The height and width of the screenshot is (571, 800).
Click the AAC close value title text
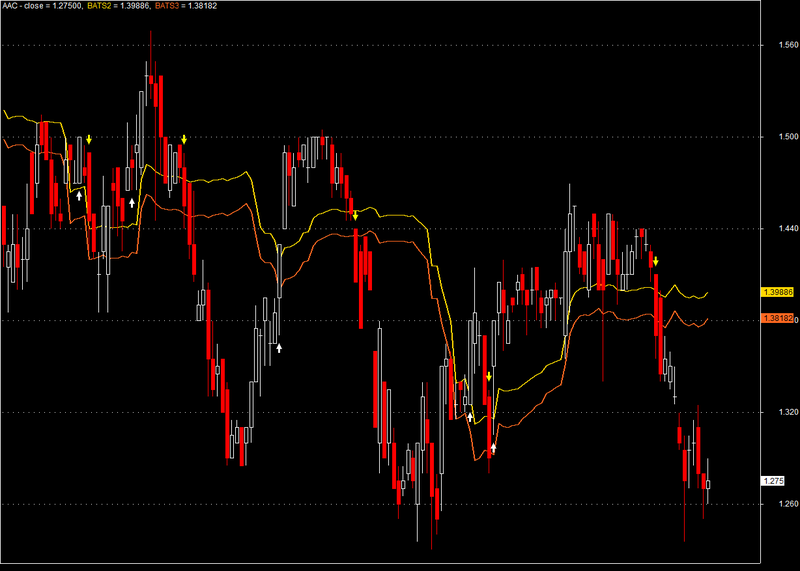pyautogui.click(x=42, y=6)
